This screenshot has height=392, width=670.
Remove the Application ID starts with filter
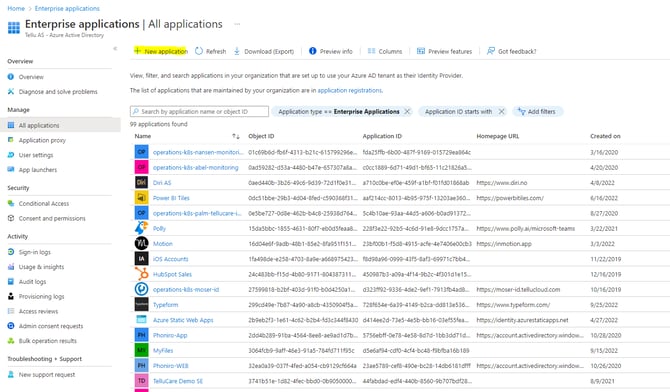(501, 112)
